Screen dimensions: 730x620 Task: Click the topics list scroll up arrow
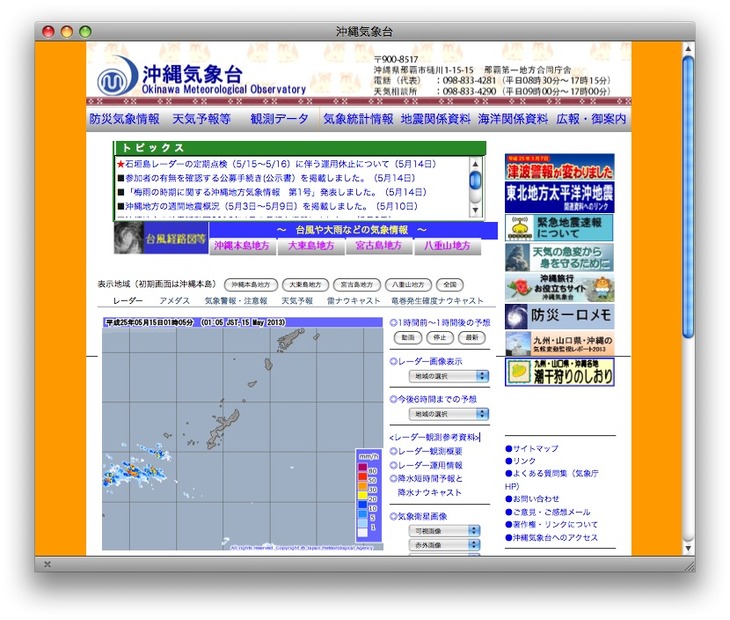coord(475,164)
